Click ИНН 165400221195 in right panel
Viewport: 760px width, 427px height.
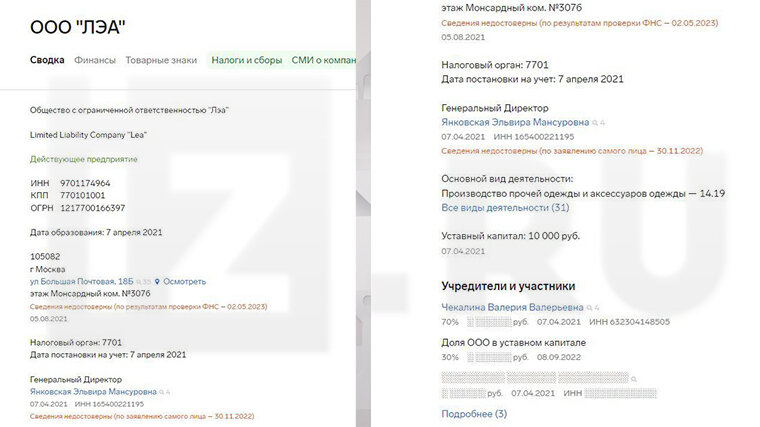pyautogui.click(x=534, y=137)
